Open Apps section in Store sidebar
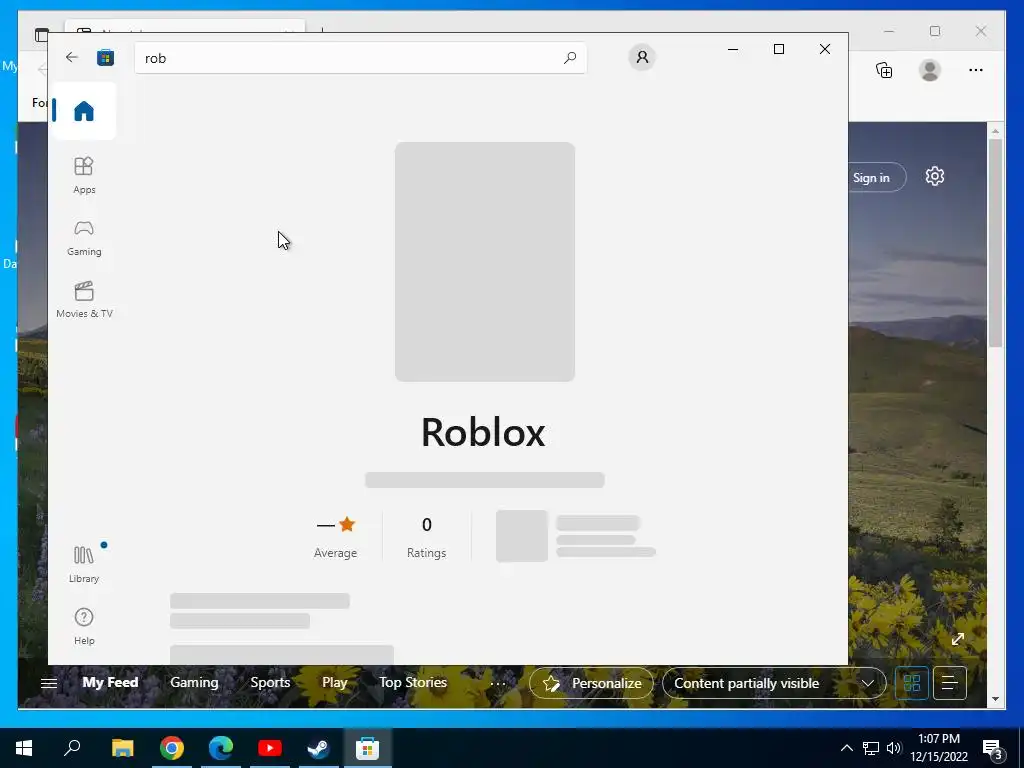1024x768 pixels. (x=84, y=175)
